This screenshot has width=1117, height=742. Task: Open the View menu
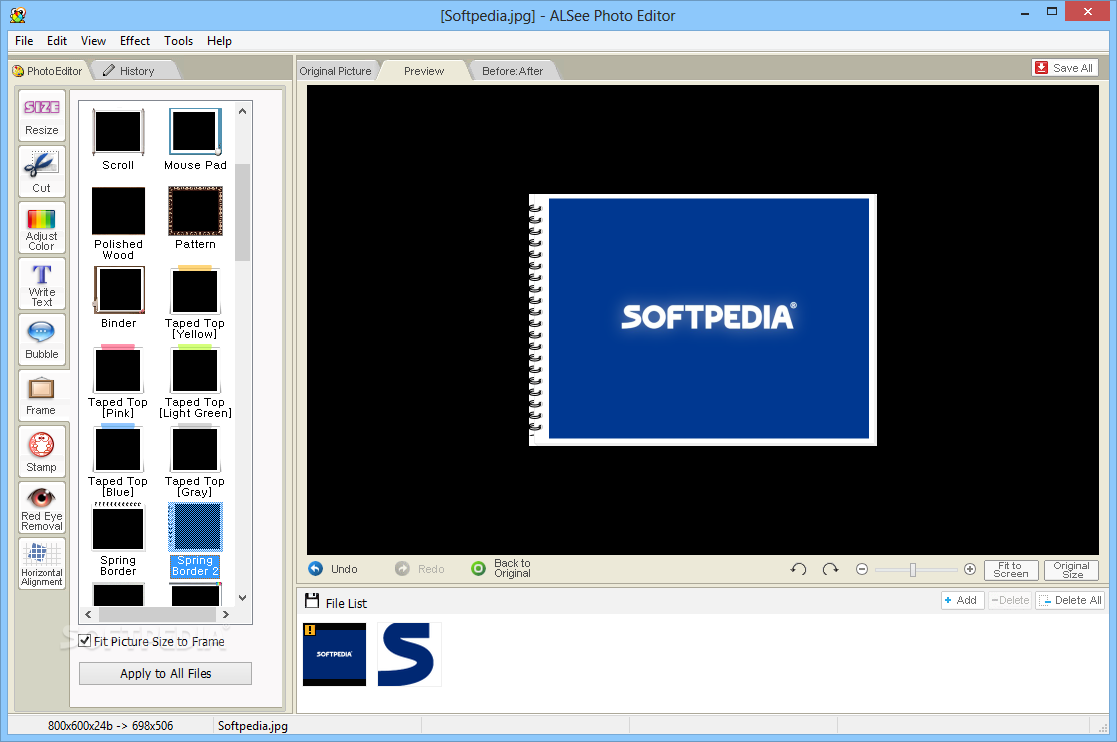click(x=93, y=41)
